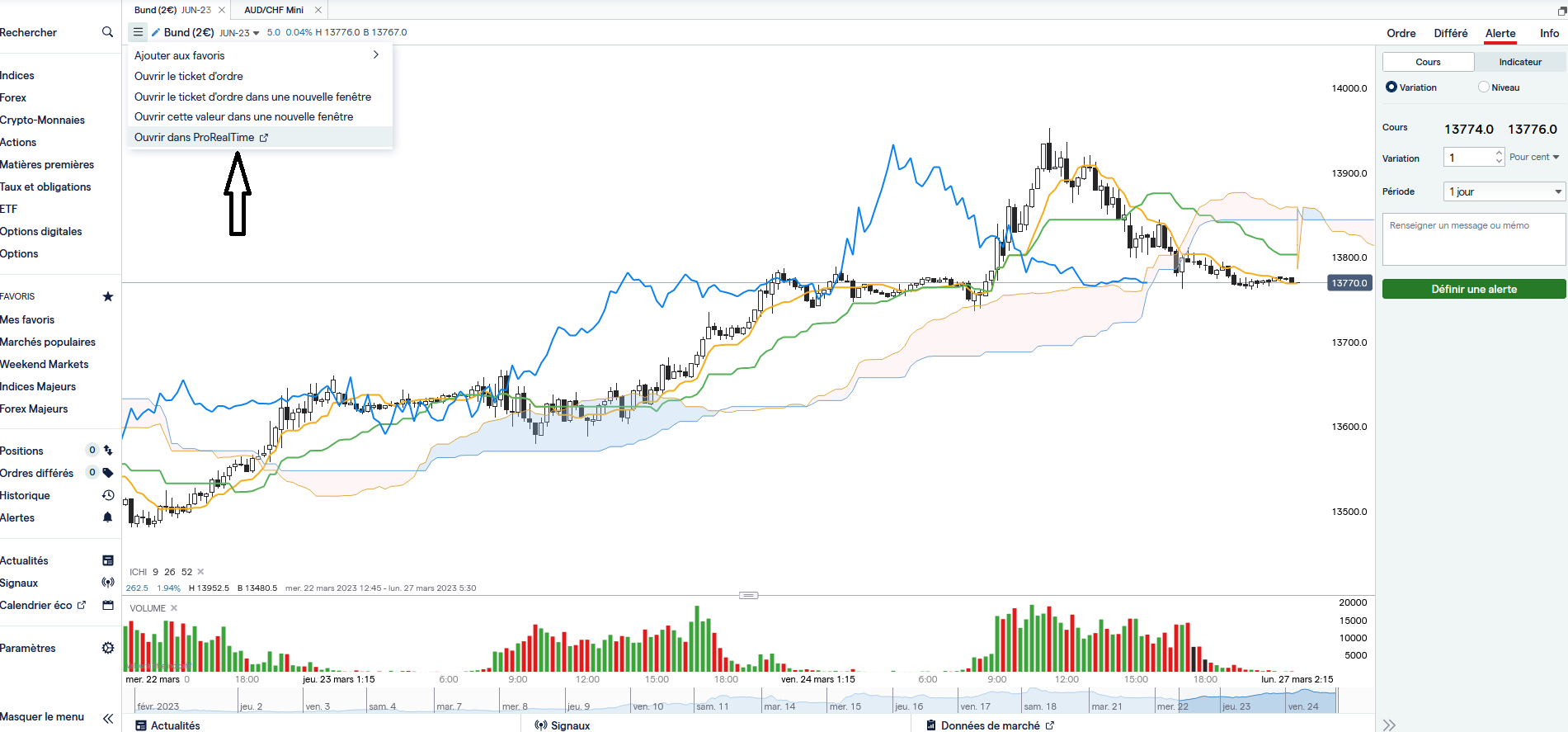This screenshot has width=1568, height=732.
Task: Click the bottom Actualités panel icon
Action: click(141, 725)
